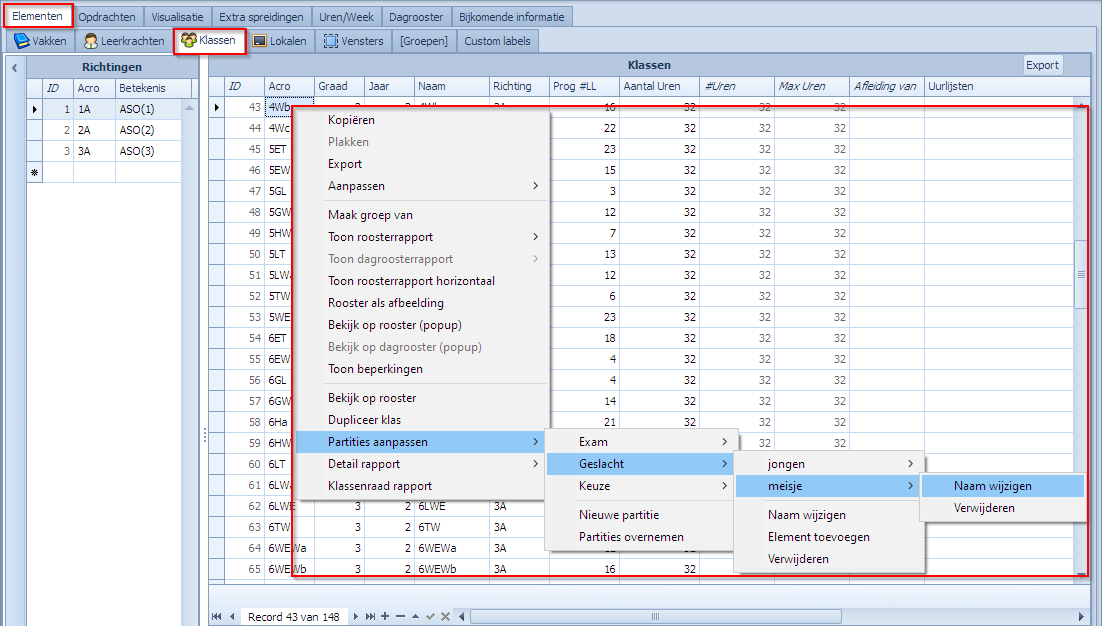Cancel edit with X icon
Image resolution: width=1102 pixels, height=626 pixels.
[x=445, y=616]
